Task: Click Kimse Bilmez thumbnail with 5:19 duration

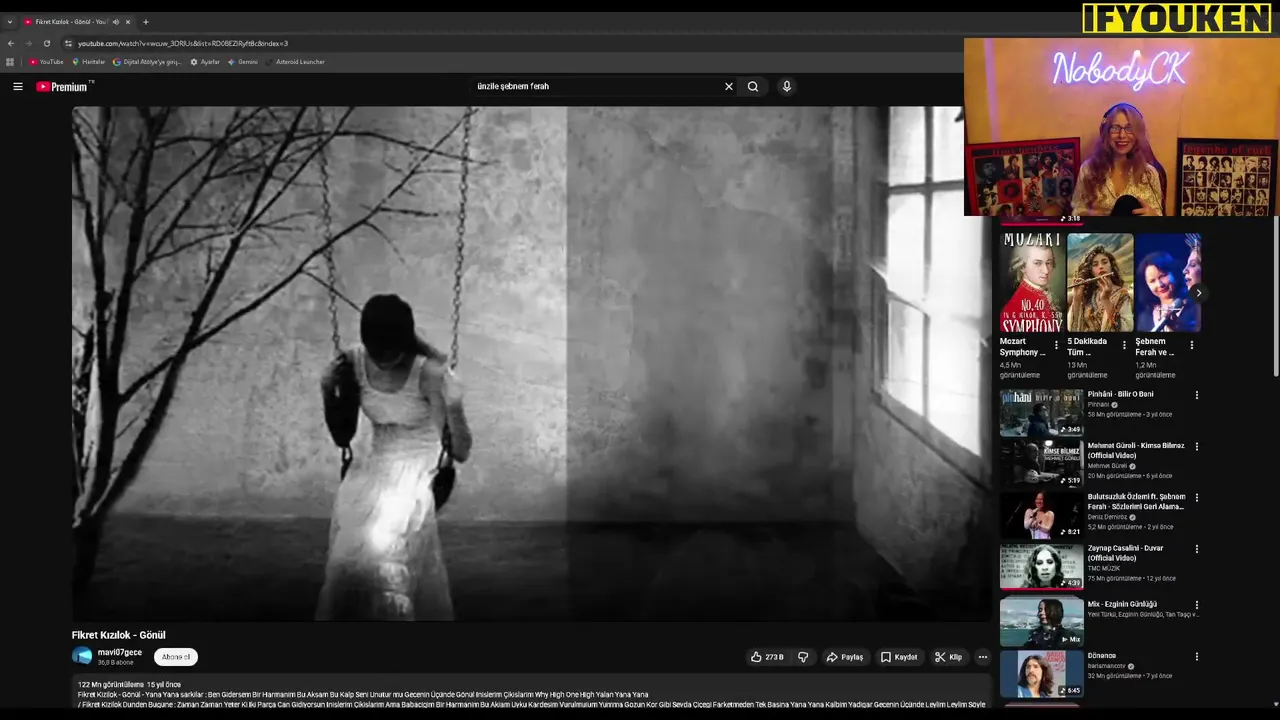Action: click(x=1041, y=464)
